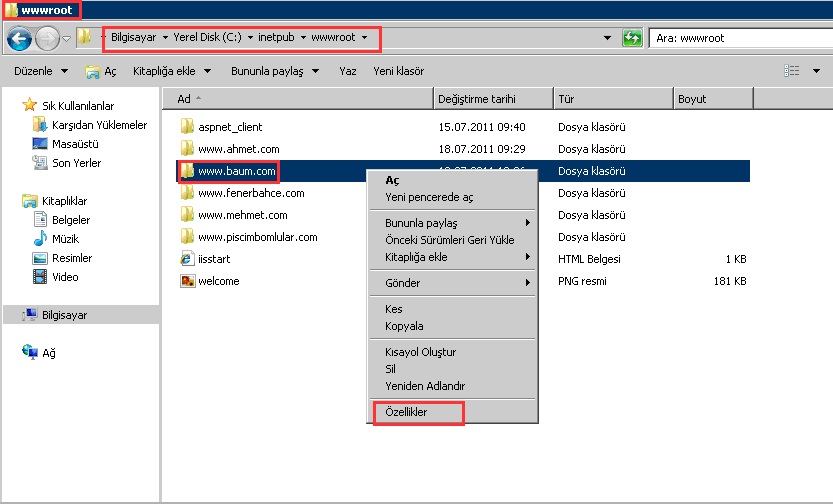
Task: Click the www.fenerbahce.com folder icon
Action: pos(187,192)
